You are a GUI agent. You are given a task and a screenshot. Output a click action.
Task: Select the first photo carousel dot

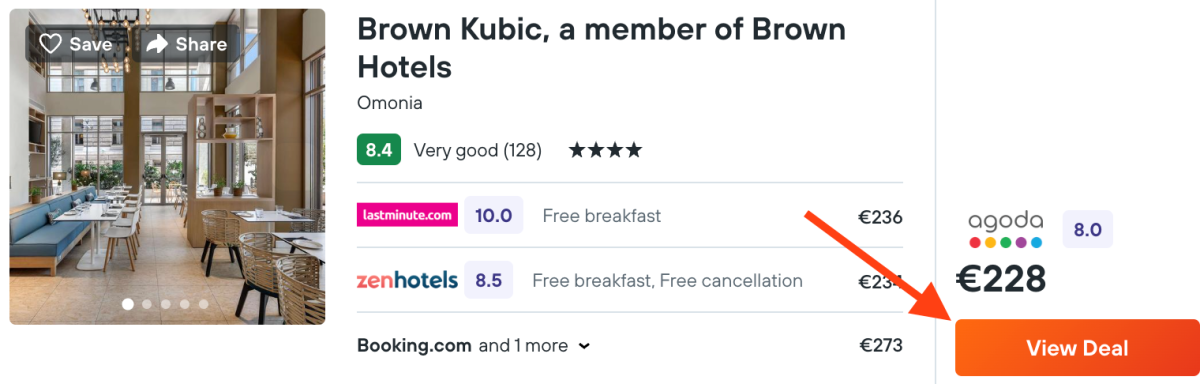click(x=127, y=304)
